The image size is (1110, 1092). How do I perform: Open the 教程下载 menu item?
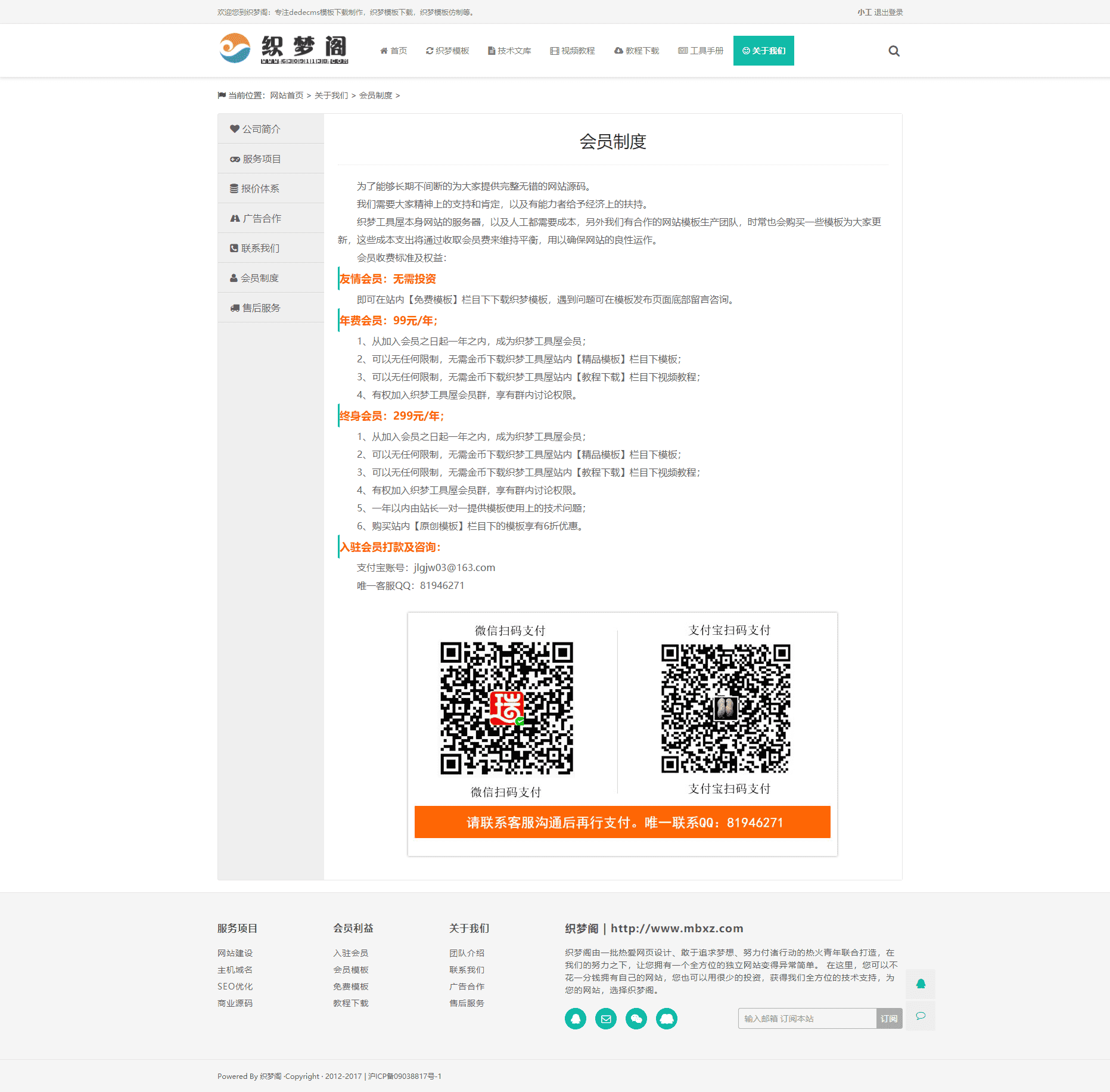click(637, 51)
